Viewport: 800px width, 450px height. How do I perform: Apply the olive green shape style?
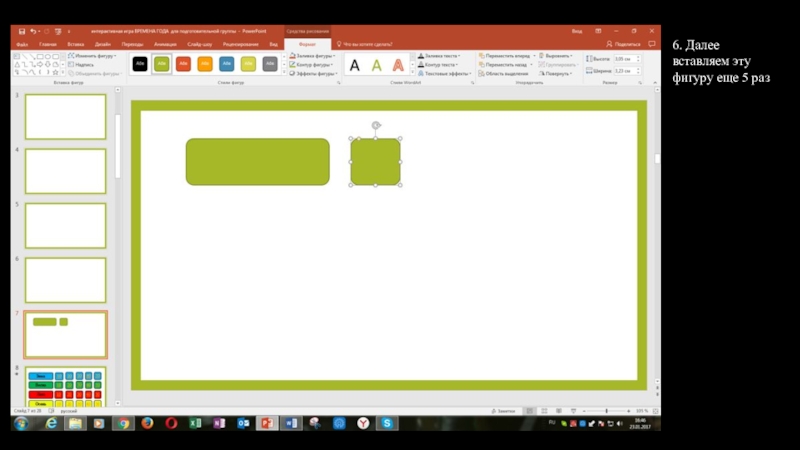162,64
